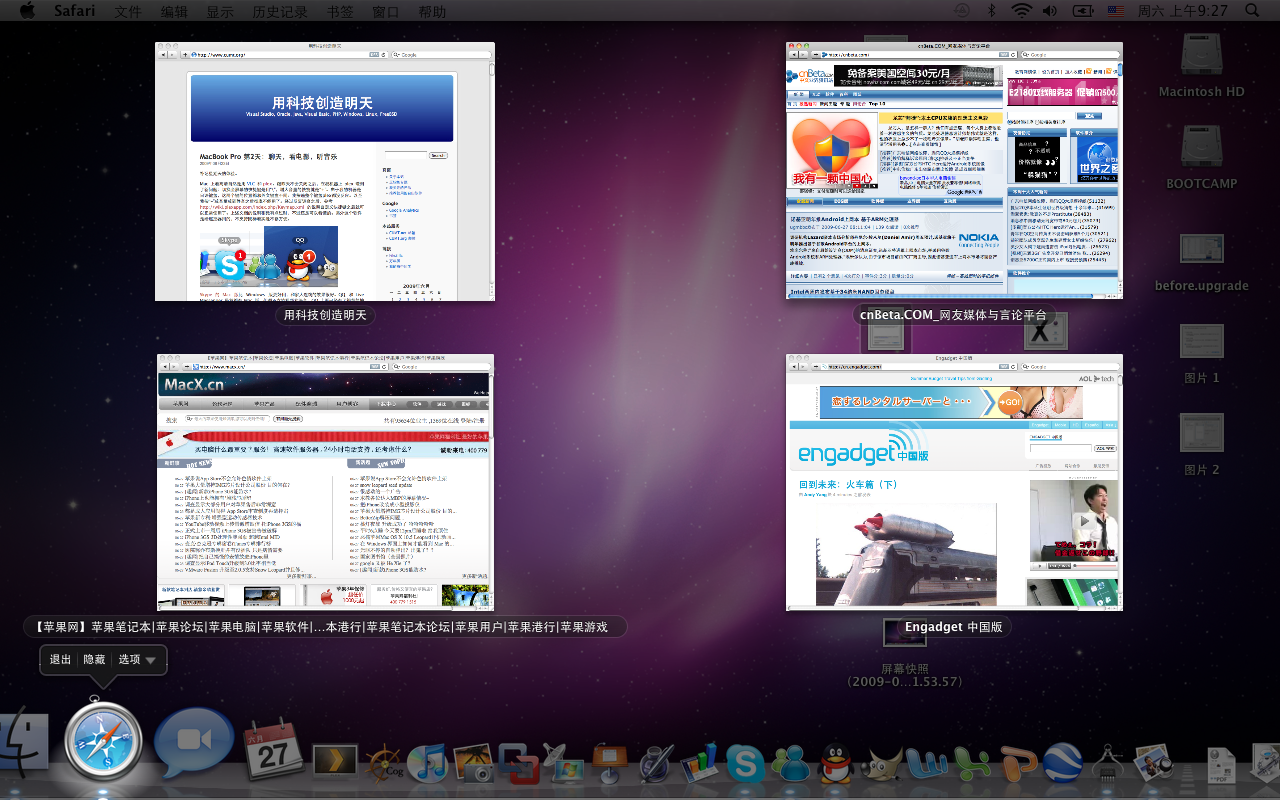Image resolution: width=1280 pixels, height=800 pixels.
Task: Open the 文件 menu
Action: (128, 11)
